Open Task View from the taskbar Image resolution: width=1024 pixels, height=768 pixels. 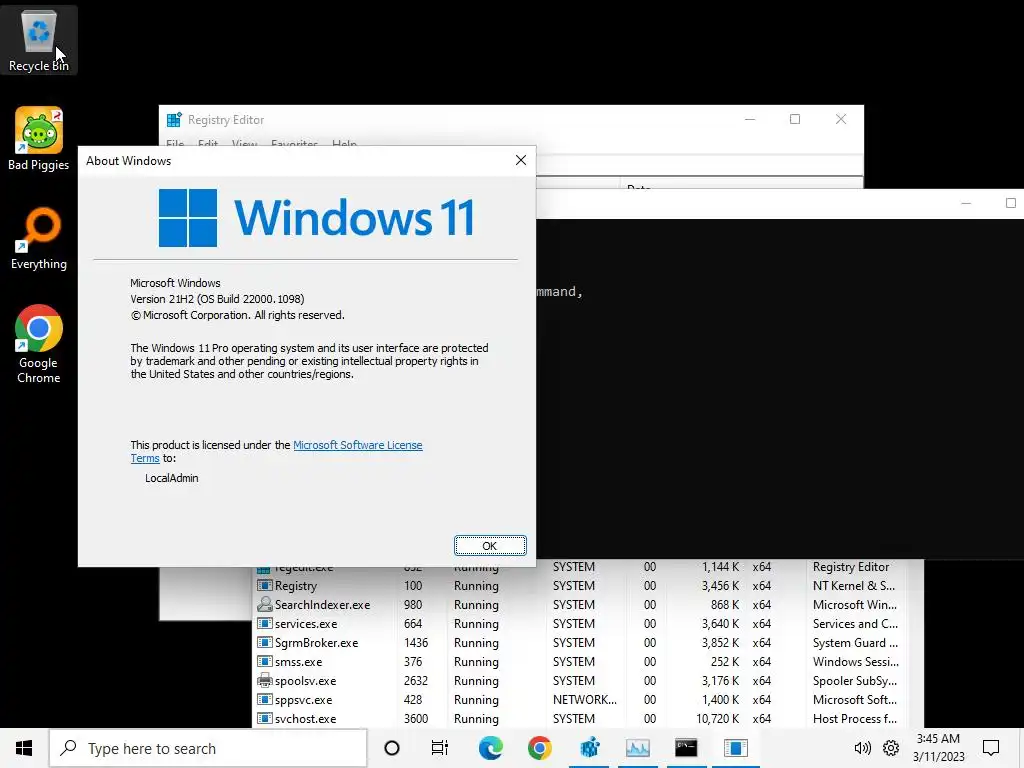(x=440, y=748)
